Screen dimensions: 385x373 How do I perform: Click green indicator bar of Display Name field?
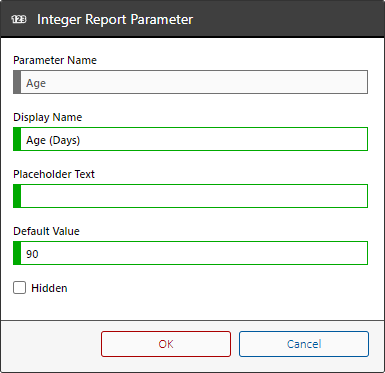point(17,139)
